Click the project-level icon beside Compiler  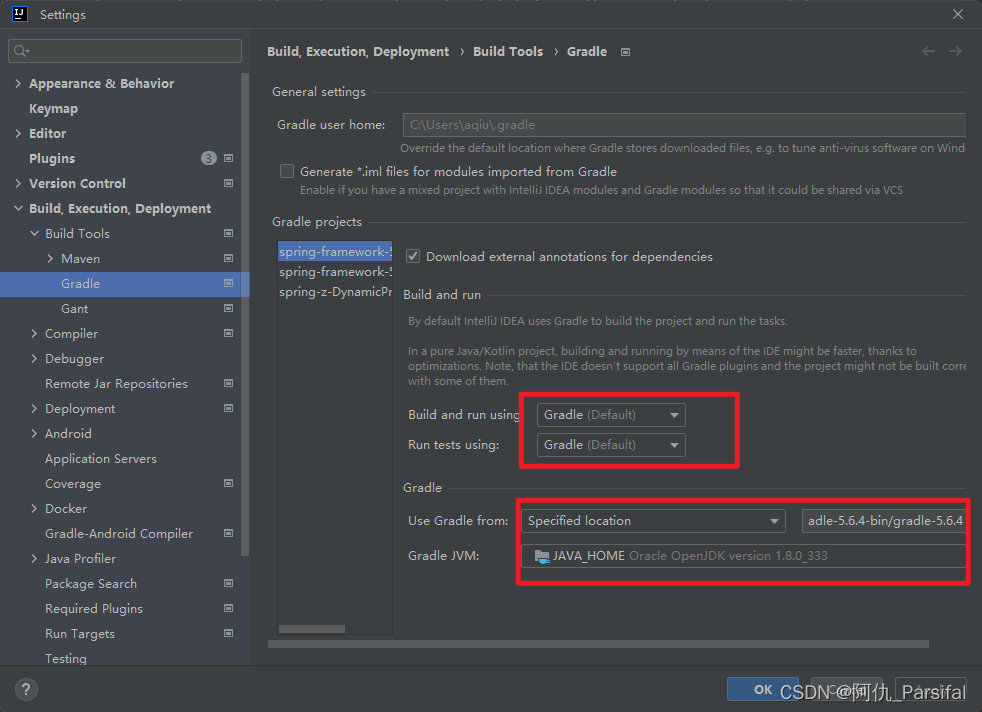[229, 334]
